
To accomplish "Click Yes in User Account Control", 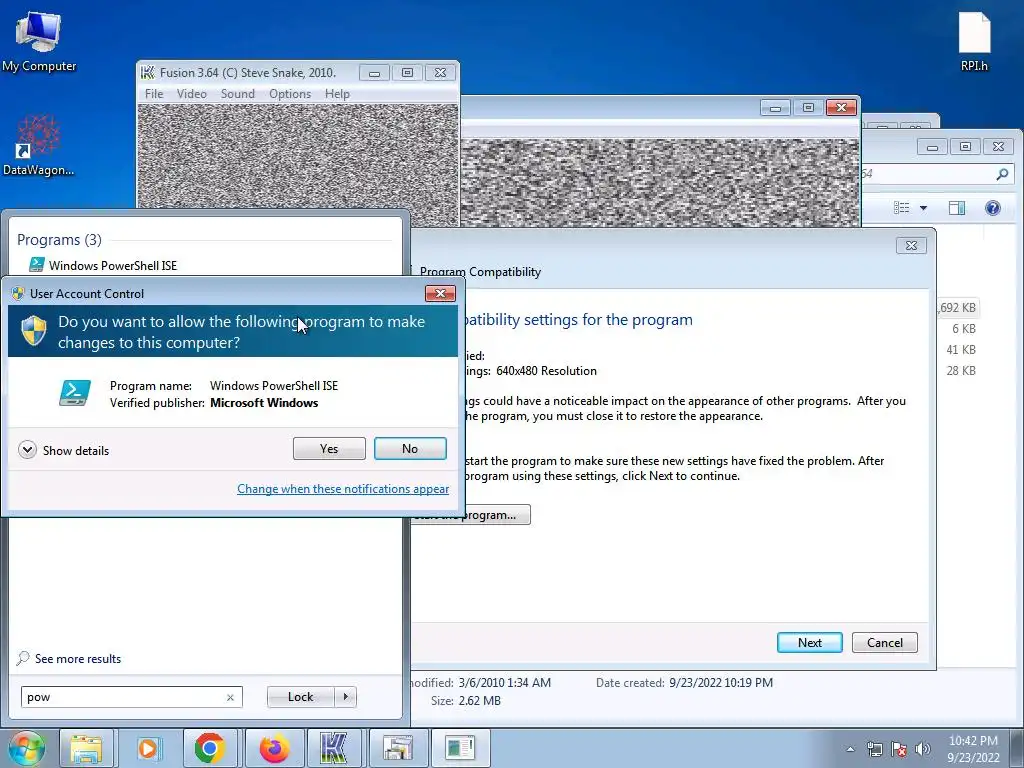I will [x=329, y=449].
